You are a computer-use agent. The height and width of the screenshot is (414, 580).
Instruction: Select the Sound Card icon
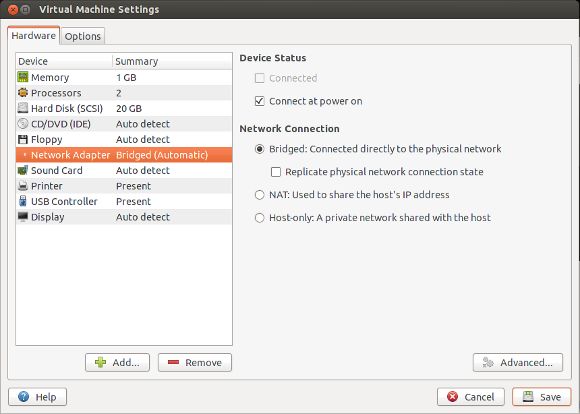coord(23,170)
